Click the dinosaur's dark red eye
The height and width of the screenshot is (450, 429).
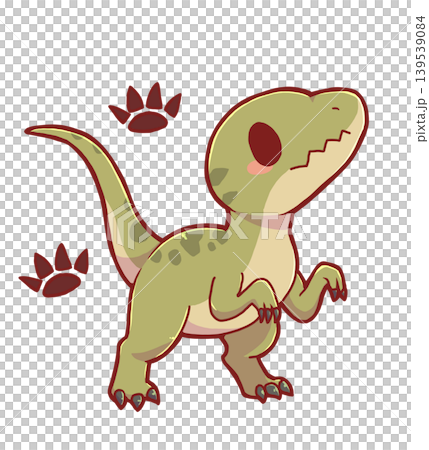[265, 144]
